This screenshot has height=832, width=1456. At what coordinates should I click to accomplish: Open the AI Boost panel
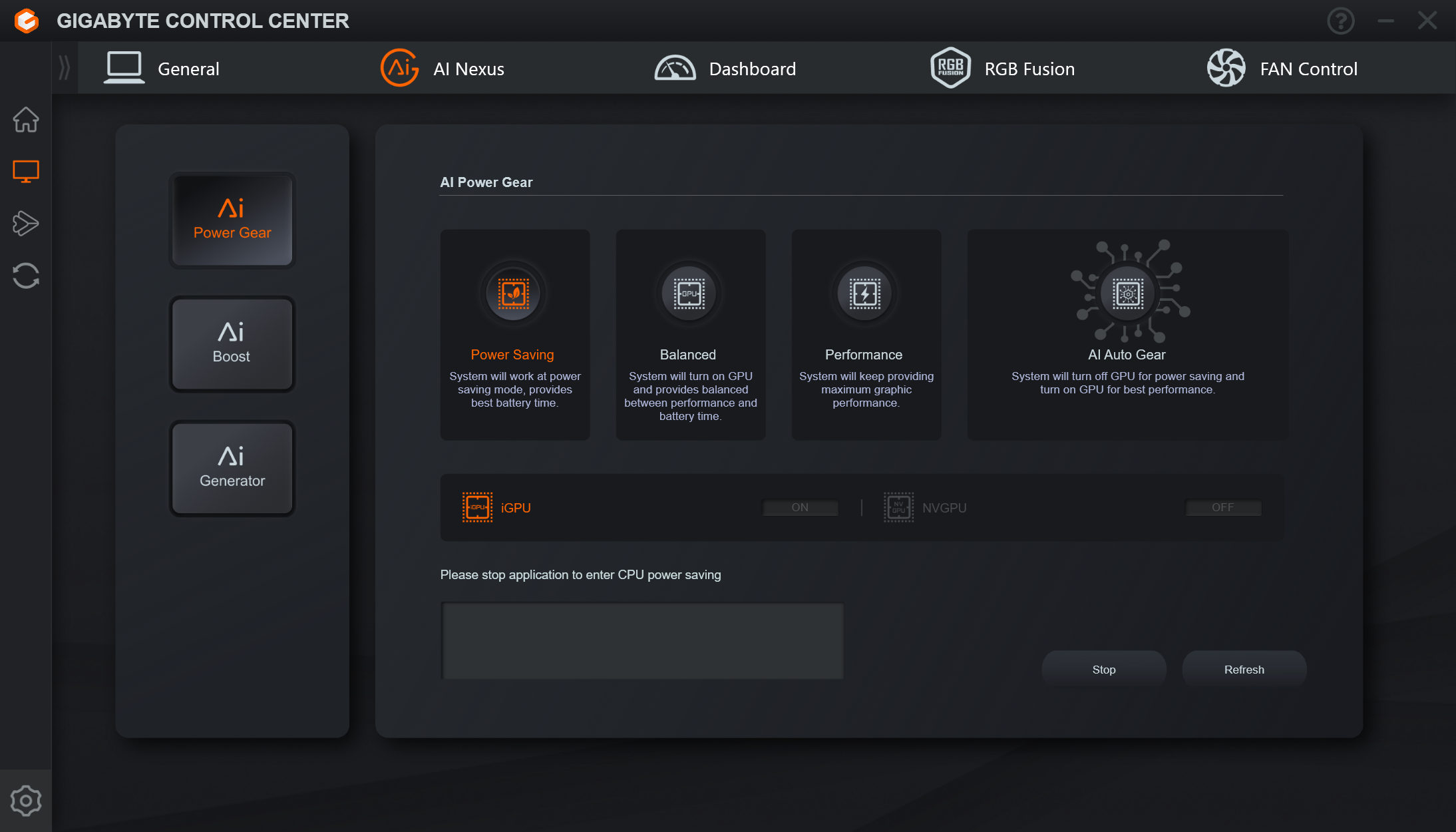[x=232, y=344]
